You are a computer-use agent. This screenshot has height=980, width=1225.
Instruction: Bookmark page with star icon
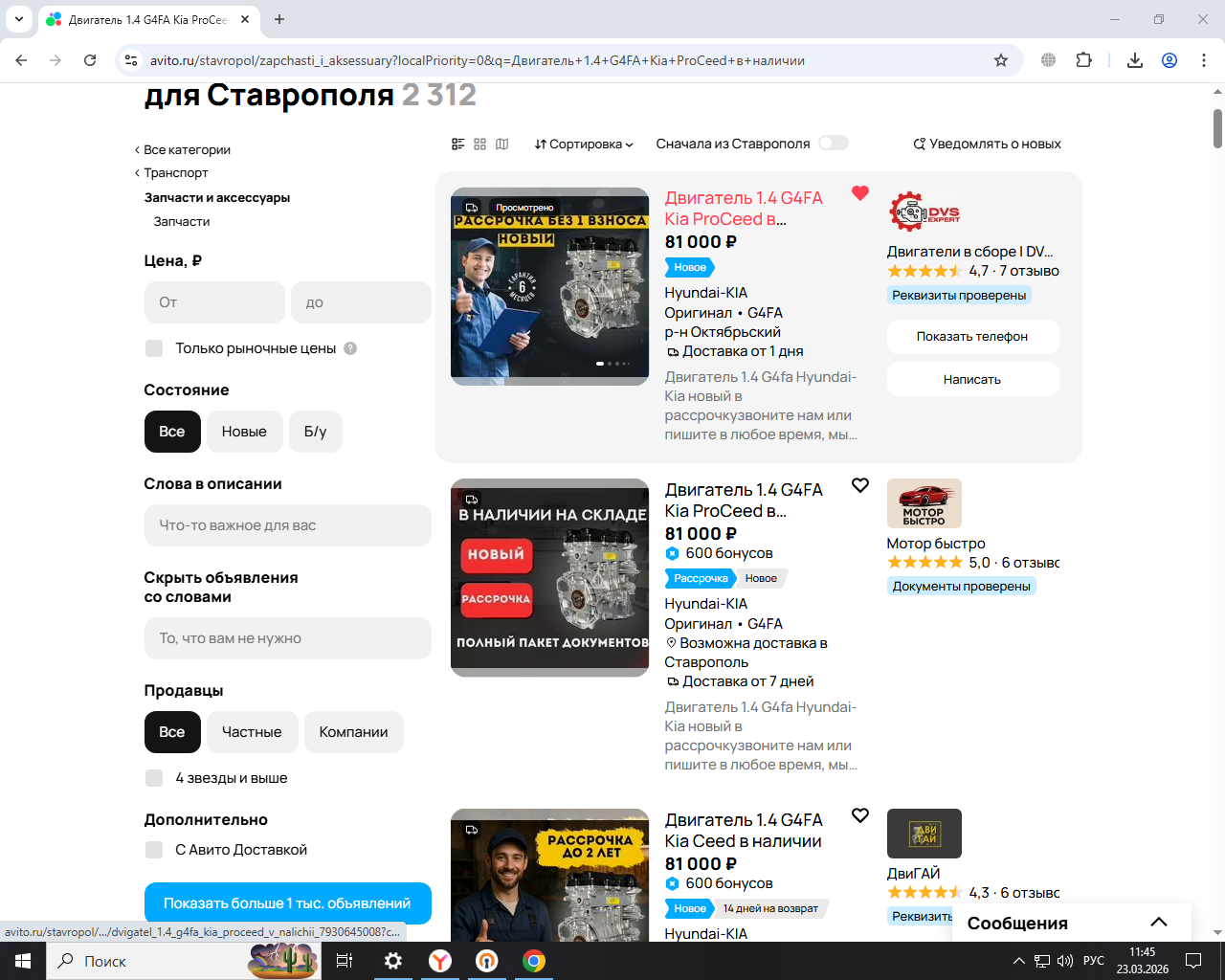[1001, 60]
